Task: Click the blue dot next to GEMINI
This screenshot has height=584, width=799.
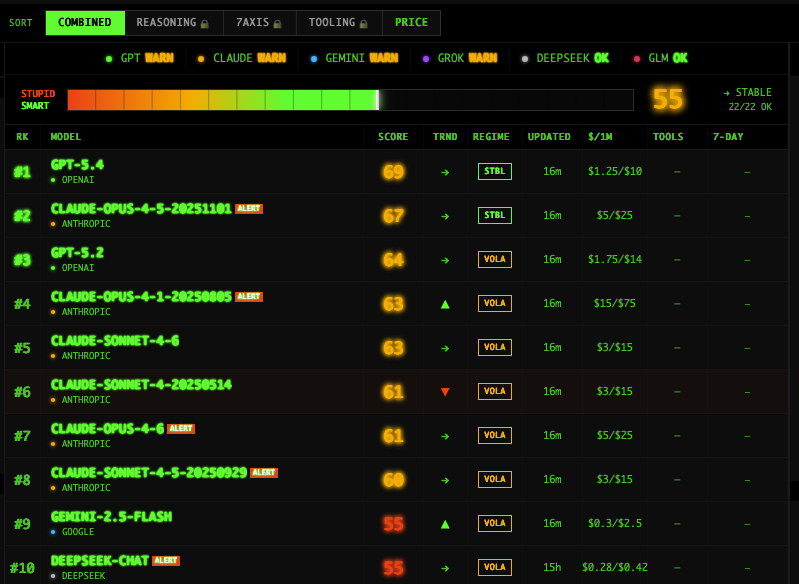Action: point(314,59)
